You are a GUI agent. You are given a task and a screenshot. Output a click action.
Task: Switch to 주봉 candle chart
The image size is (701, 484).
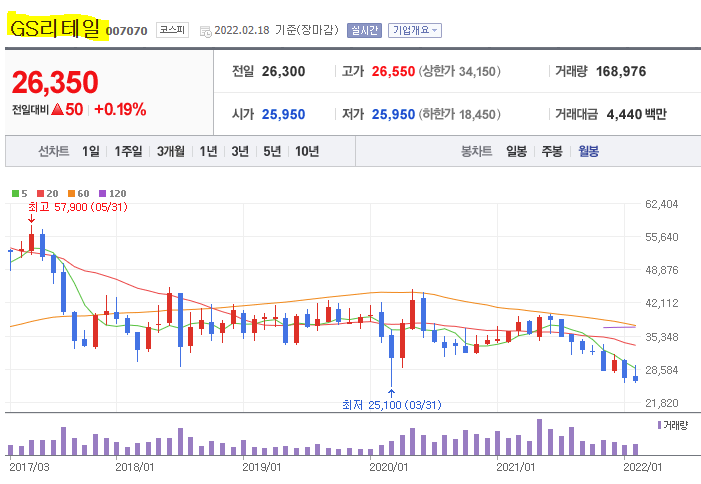[552, 152]
